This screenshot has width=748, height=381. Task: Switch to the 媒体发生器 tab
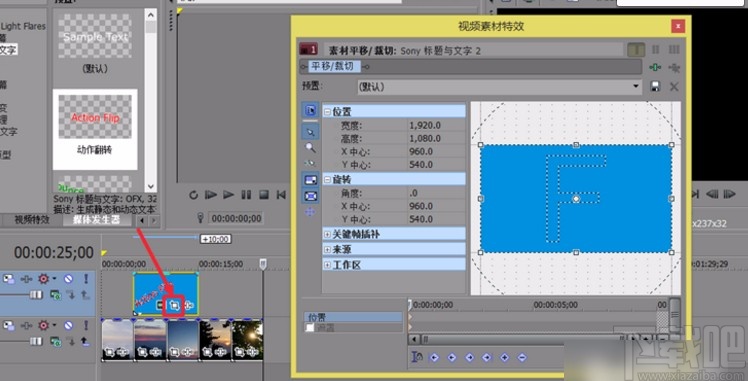click(x=96, y=220)
